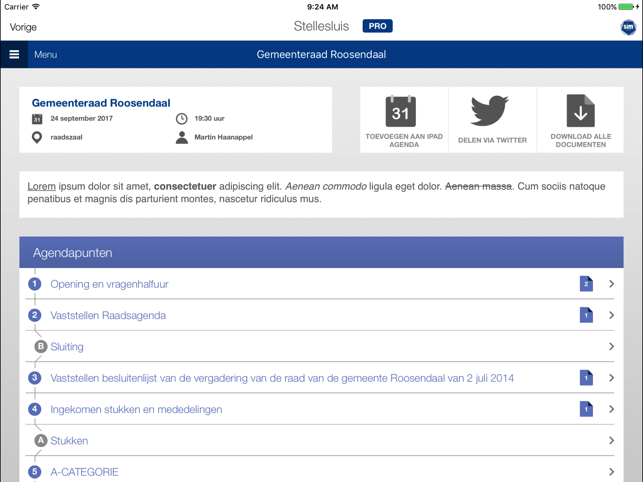Click the calendar icon beside 24 september 2017
Viewport: 643px width, 482px height.
click(37, 119)
